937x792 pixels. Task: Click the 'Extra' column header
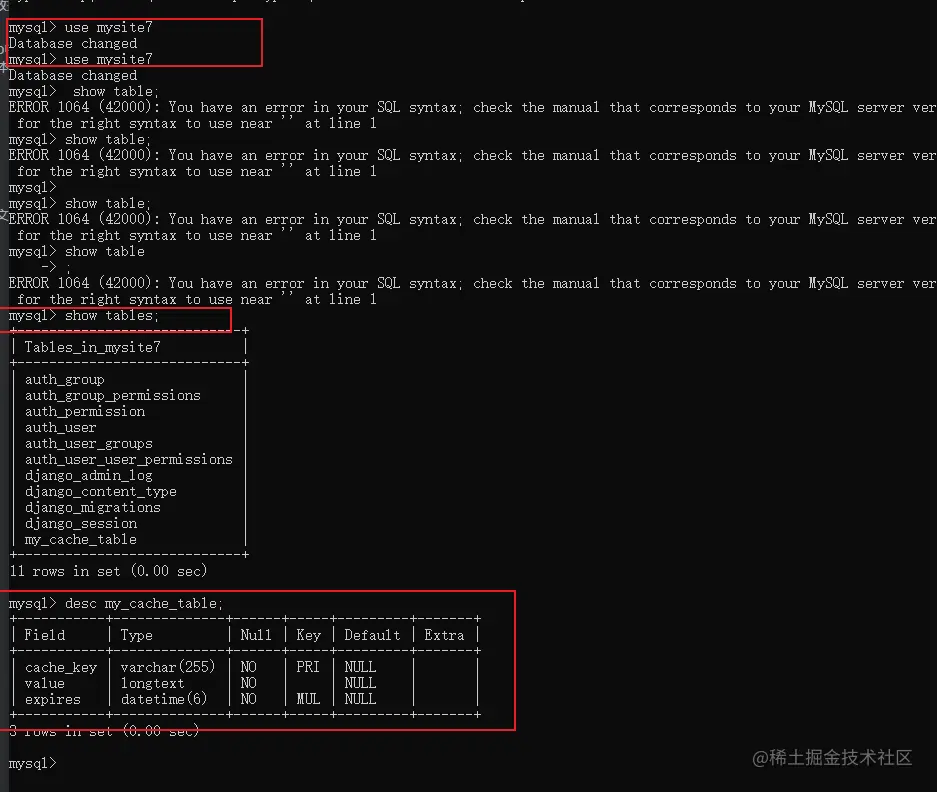444,635
